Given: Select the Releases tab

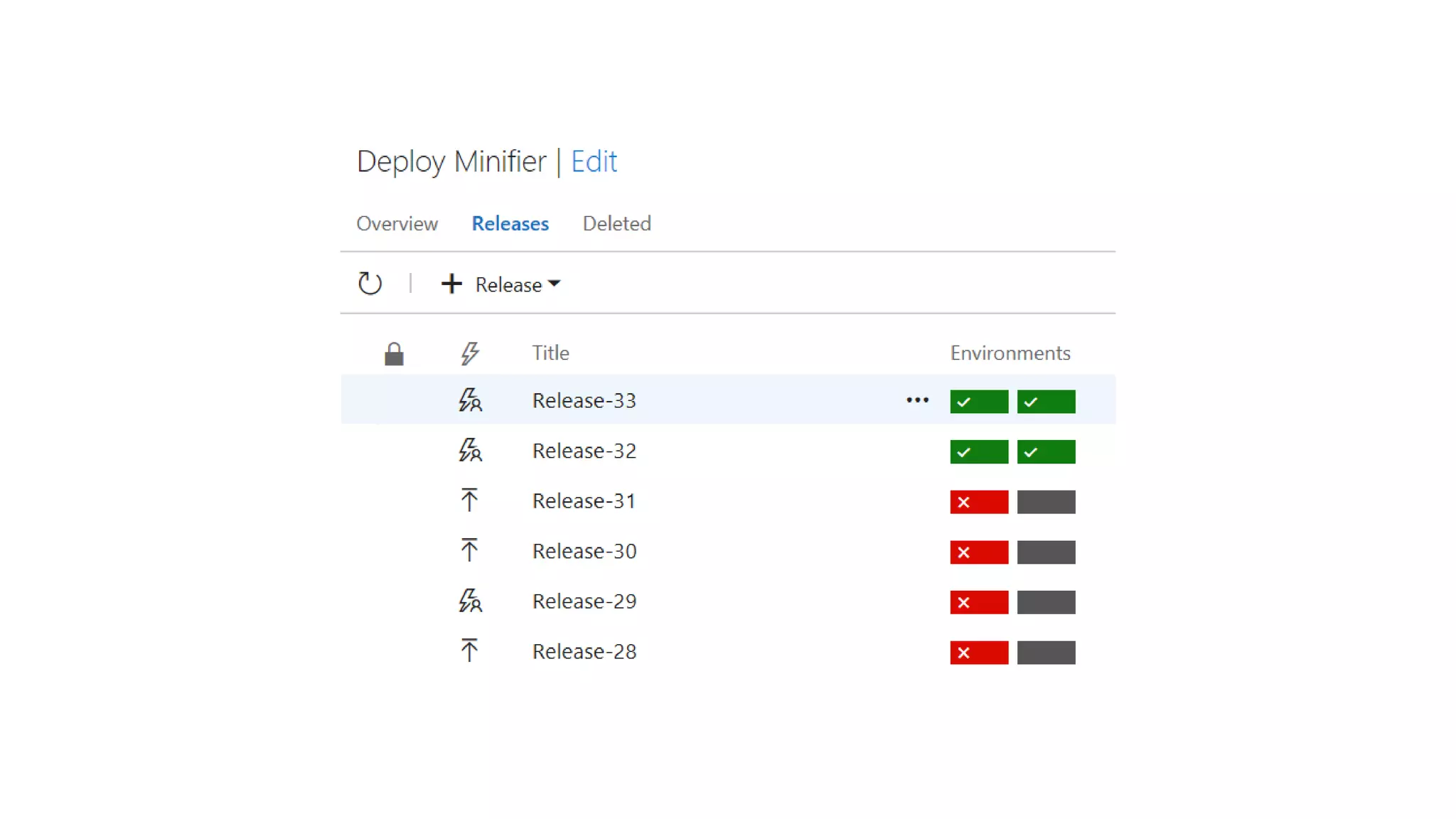Looking at the screenshot, I should tap(510, 223).
